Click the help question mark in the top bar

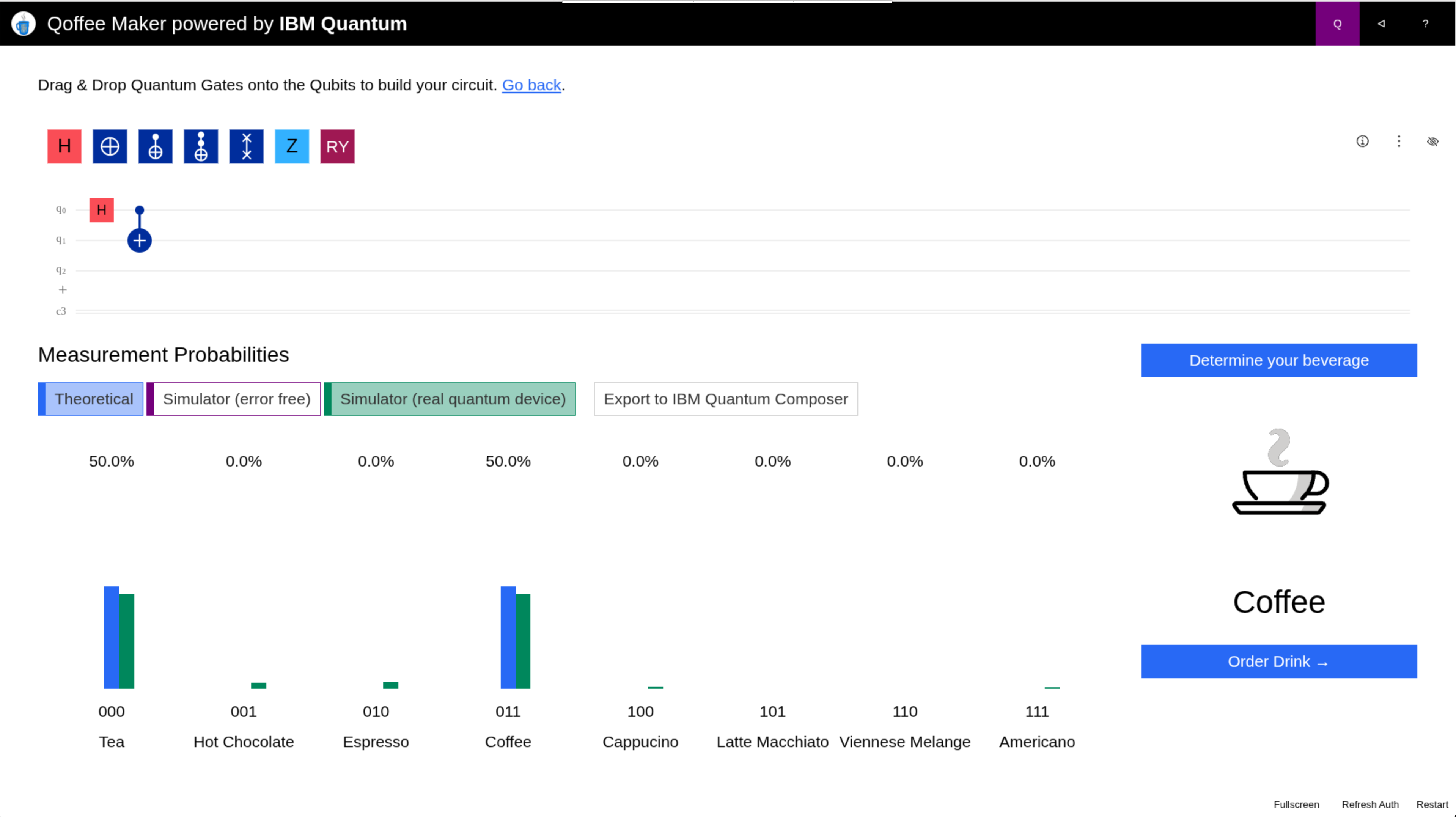tap(1426, 23)
